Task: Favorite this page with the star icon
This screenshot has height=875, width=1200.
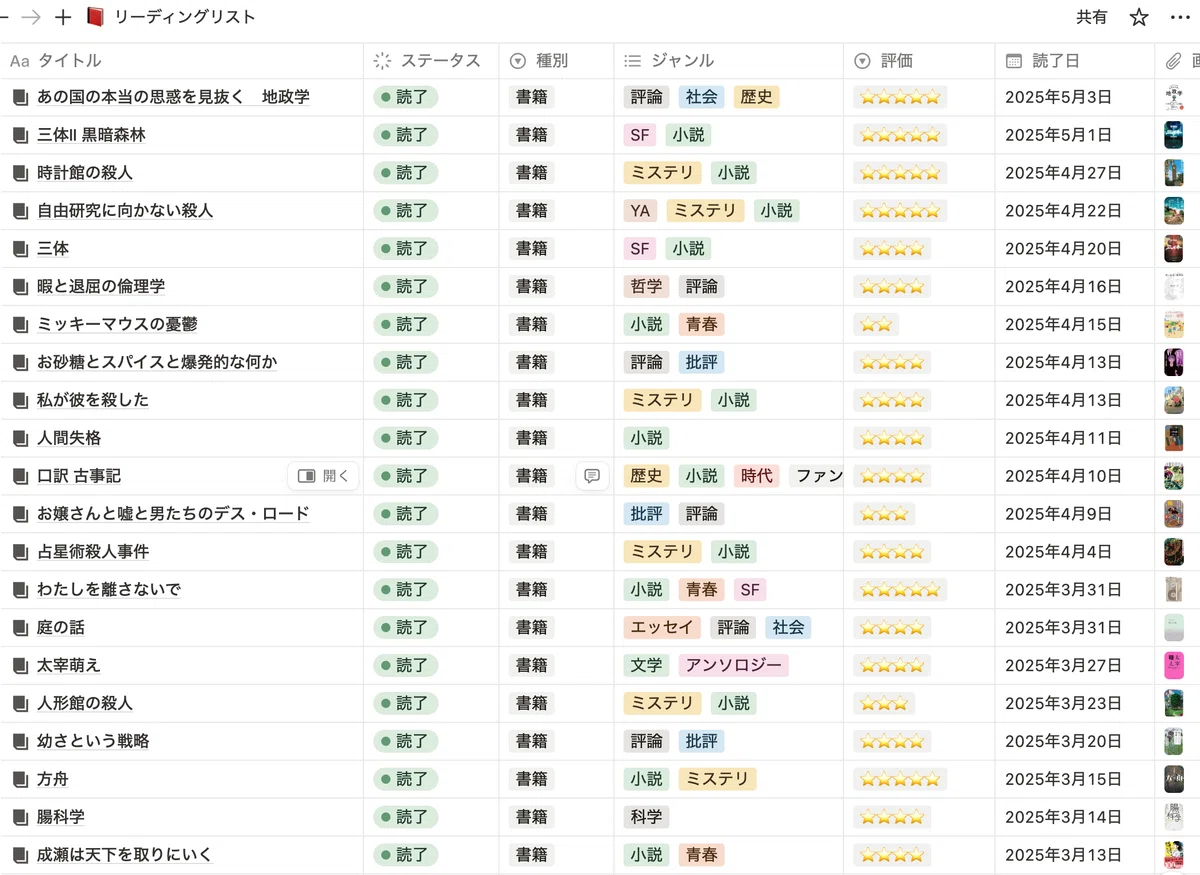Action: pyautogui.click(x=1139, y=17)
